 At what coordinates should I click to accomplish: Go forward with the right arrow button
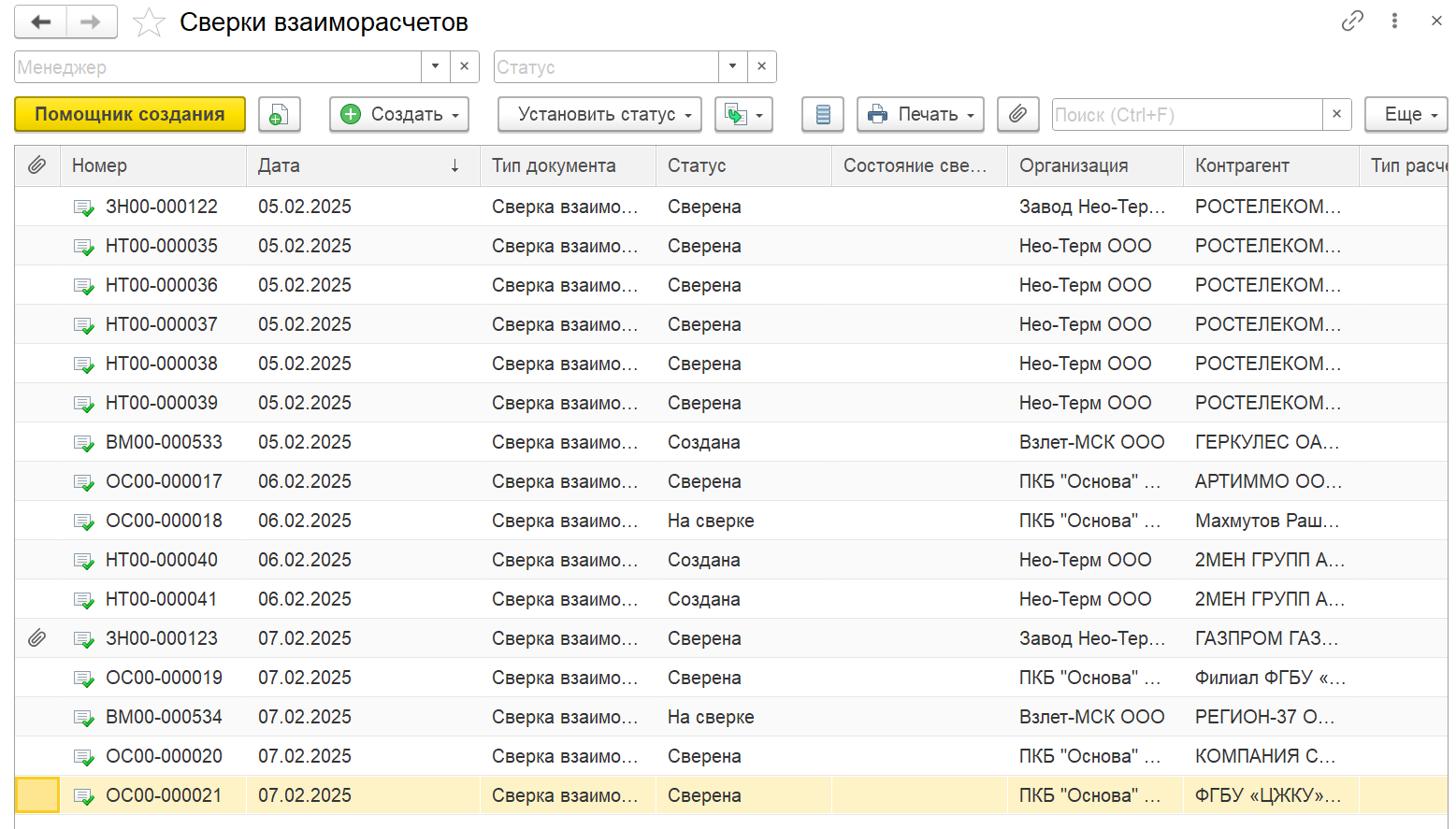[91, 21]
